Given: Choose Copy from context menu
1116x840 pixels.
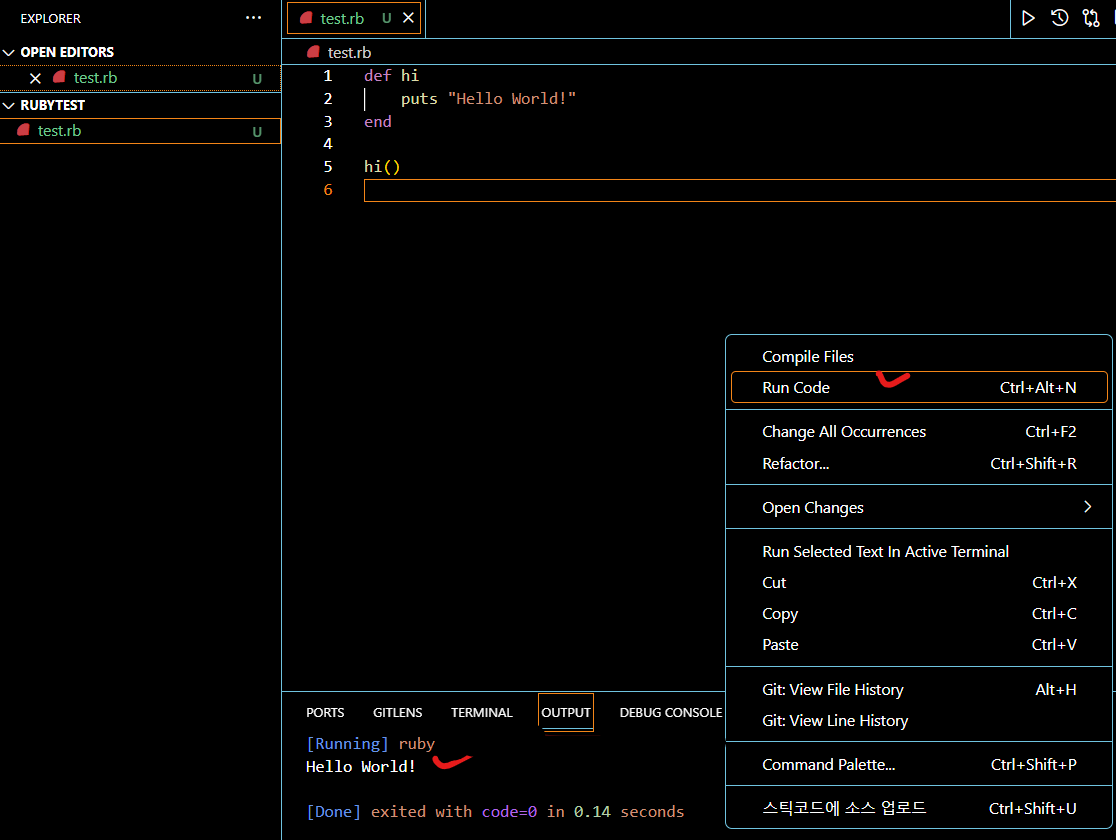Looking at the screenshot, I should click(918, 614).
